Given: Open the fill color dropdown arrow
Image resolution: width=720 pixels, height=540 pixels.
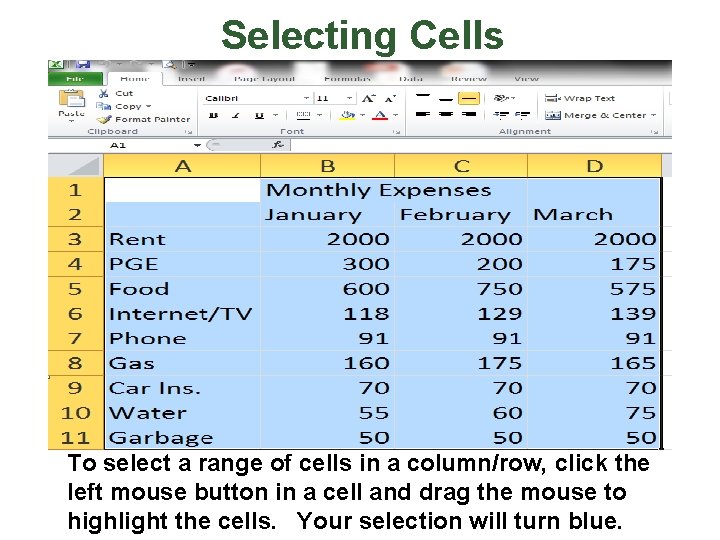Looking at the screenshot, I should point(362,115).
